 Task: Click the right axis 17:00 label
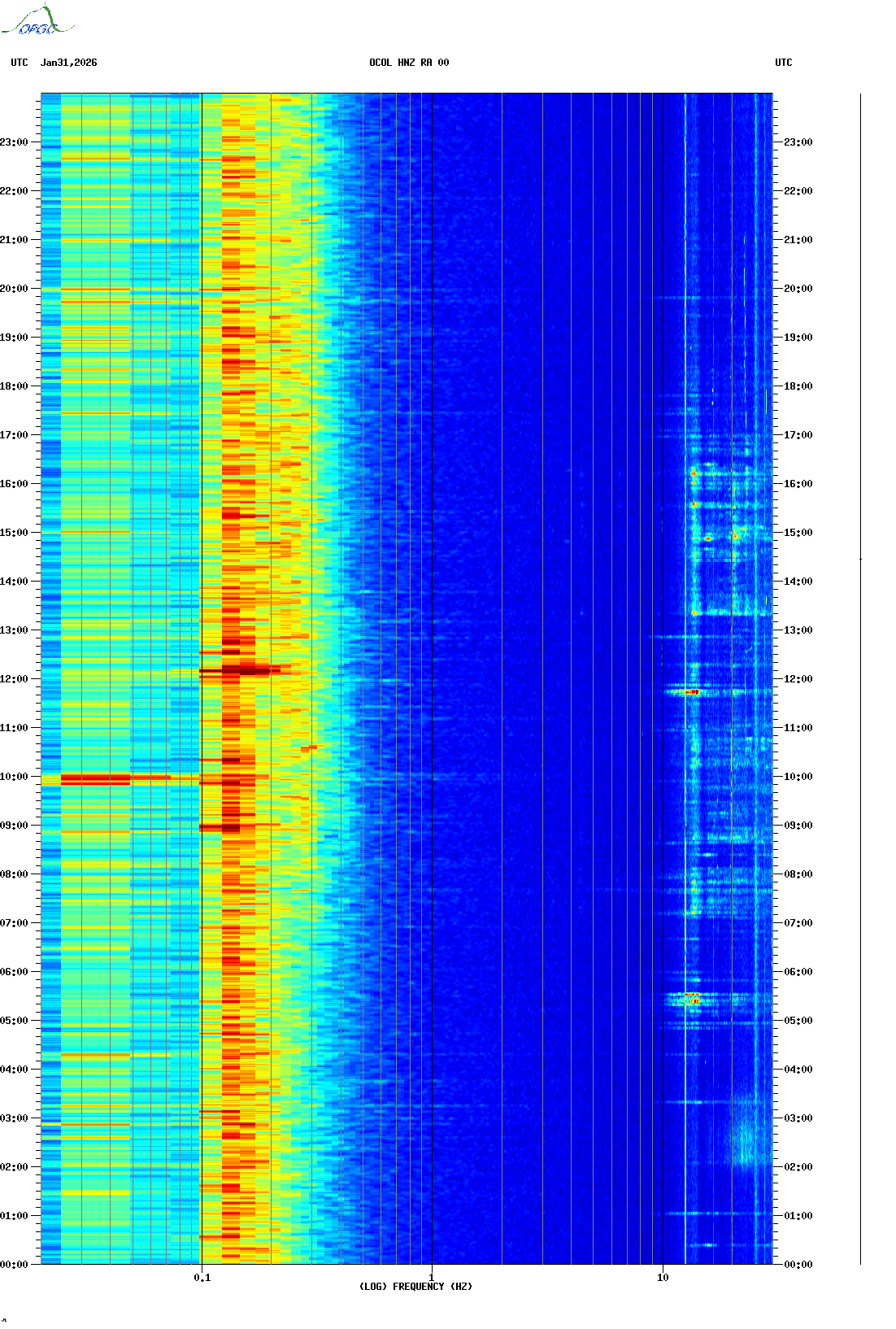798,435
